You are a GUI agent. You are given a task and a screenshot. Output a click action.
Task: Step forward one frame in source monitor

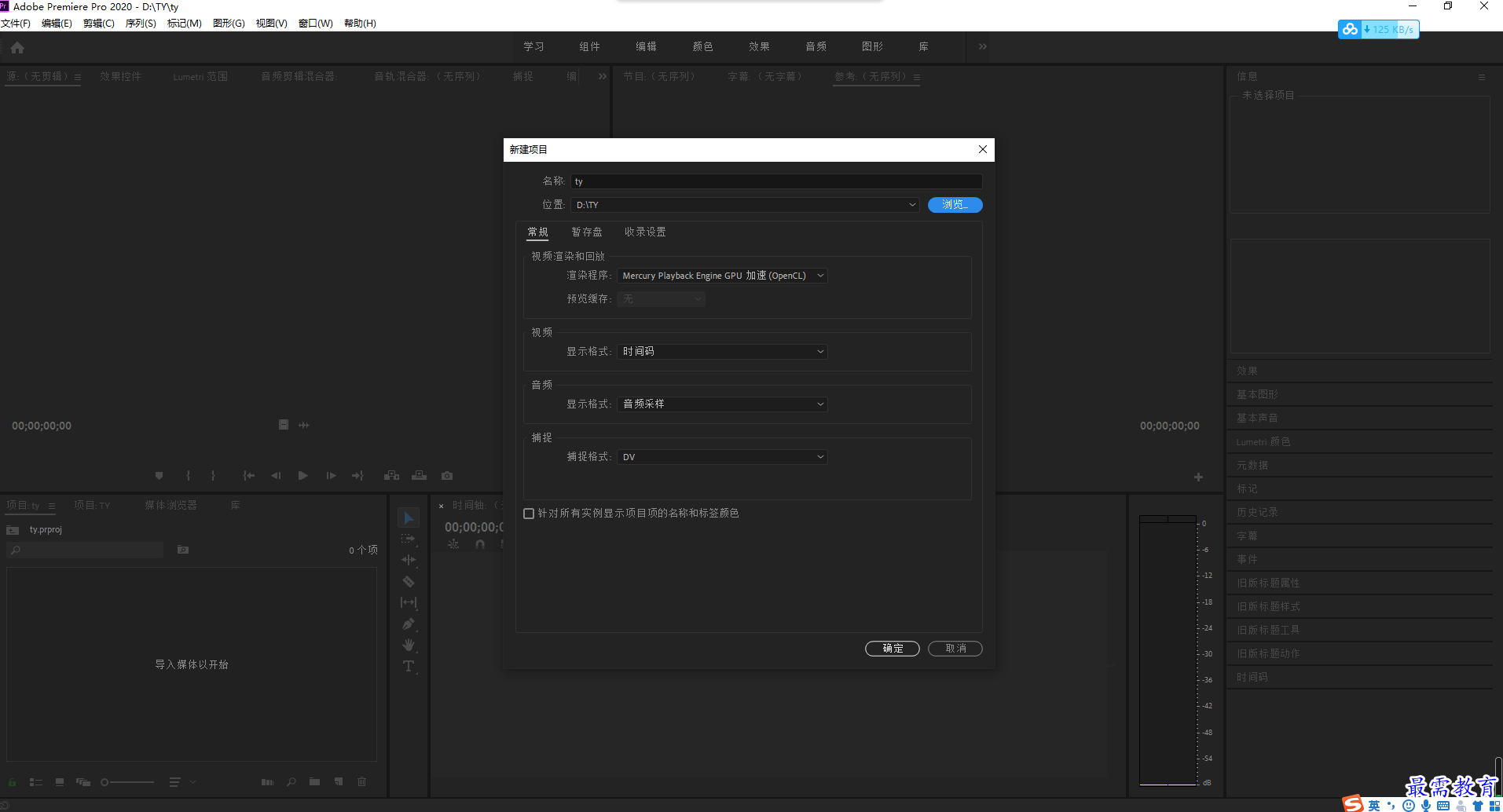tap(331, 476)
